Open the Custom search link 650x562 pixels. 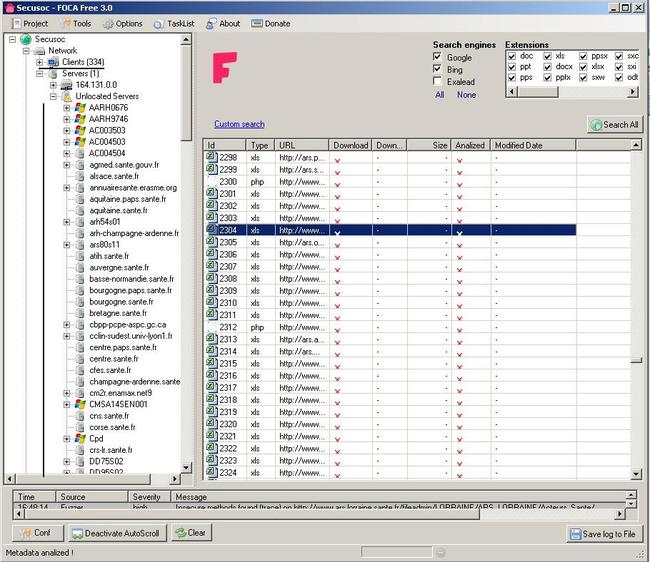click(239, 124)
